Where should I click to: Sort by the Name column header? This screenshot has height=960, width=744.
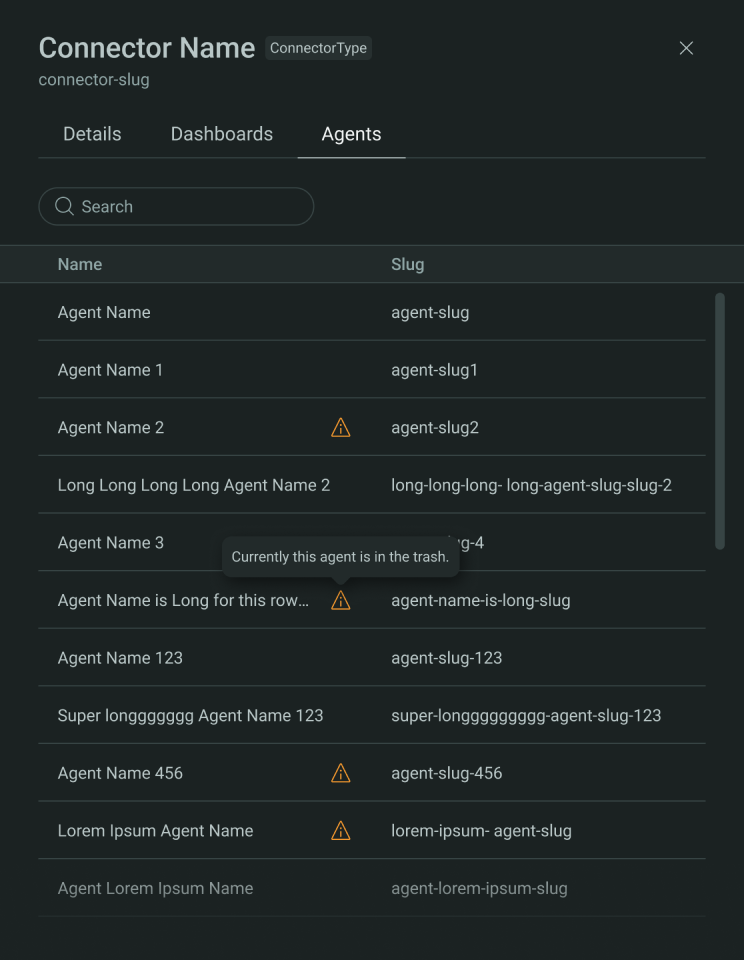pyautogui.click(x=80, y=264)
